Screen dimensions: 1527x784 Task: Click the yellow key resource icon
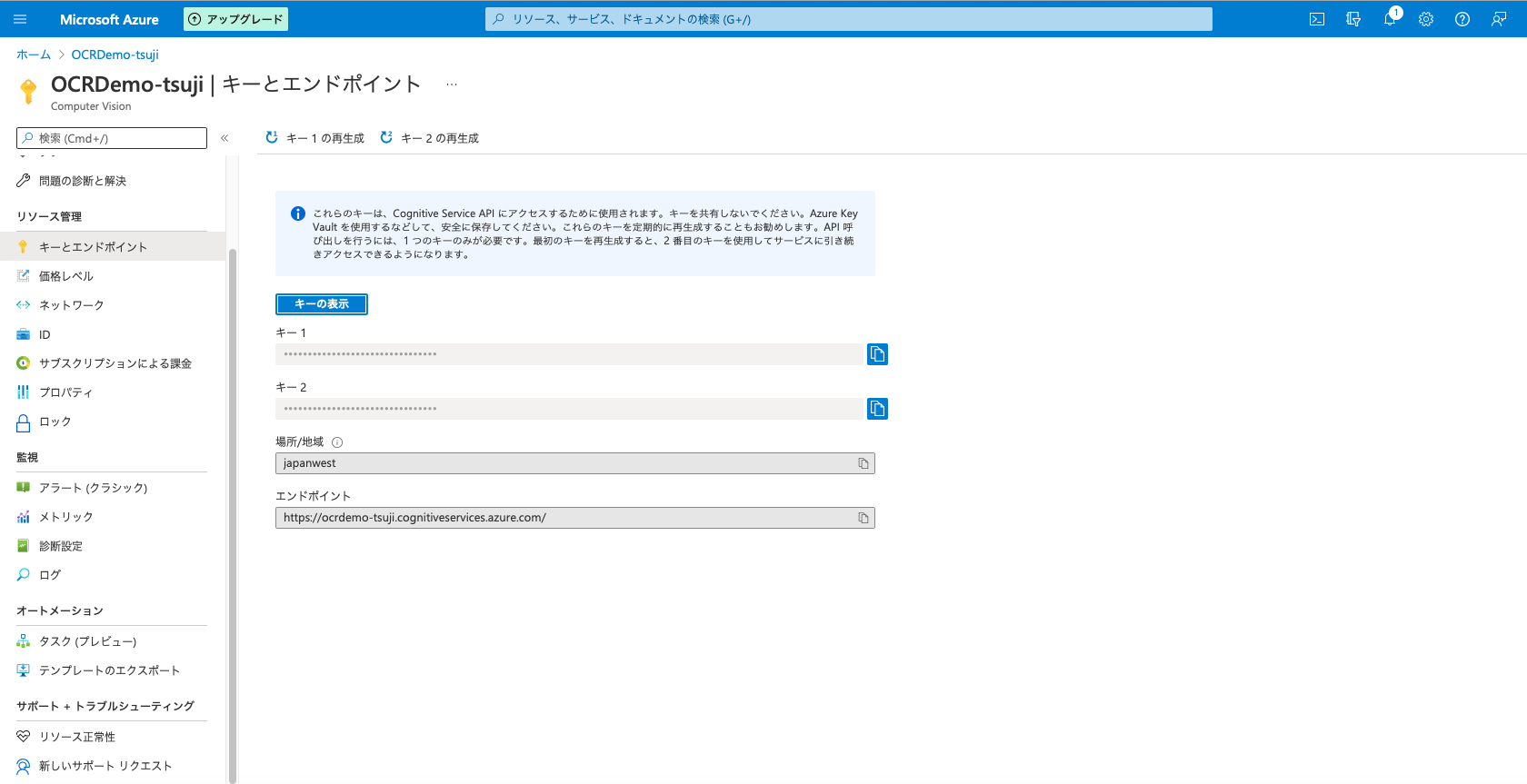(x=28, y=91)
